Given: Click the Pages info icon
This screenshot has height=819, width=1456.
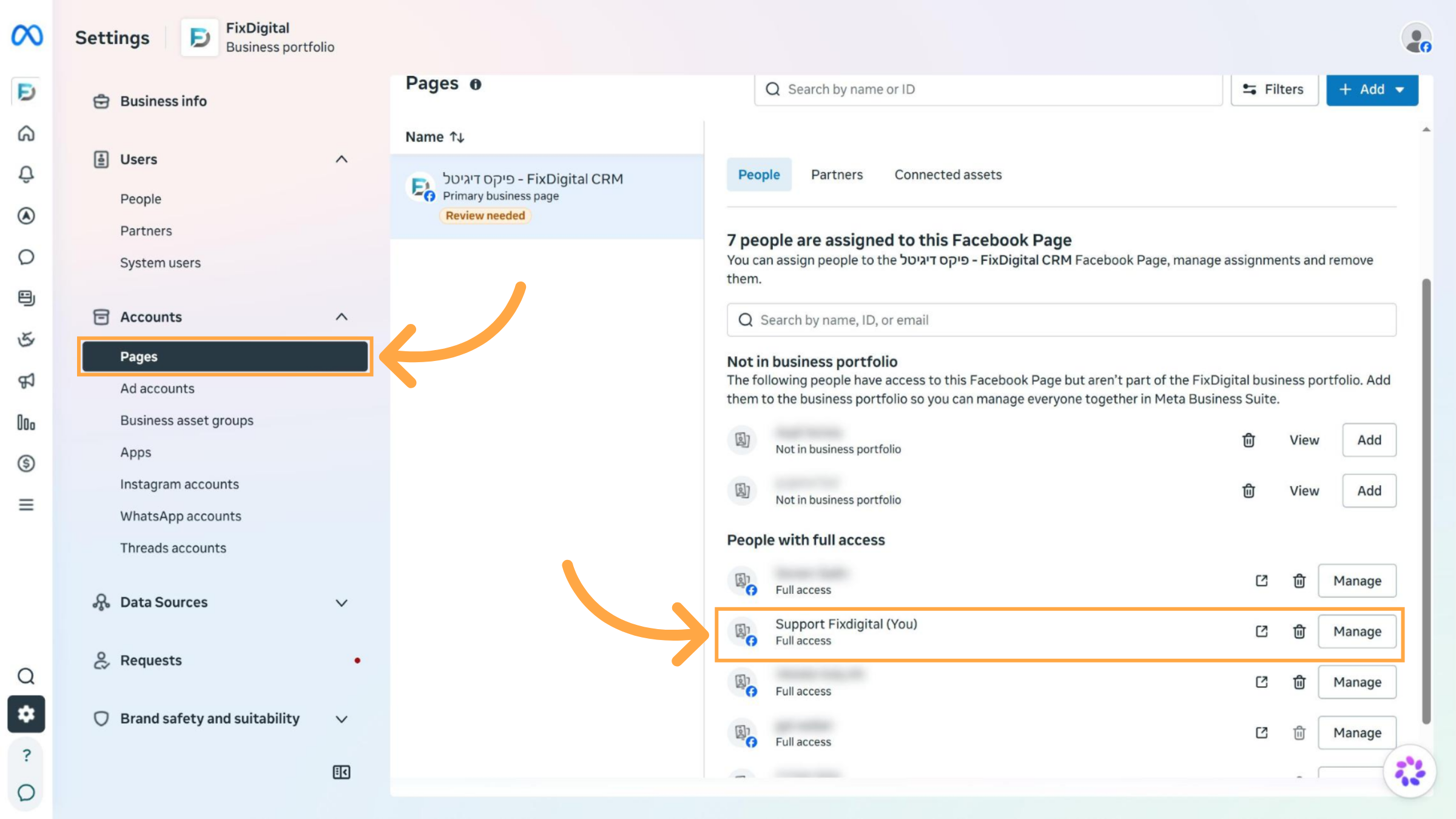Looking at the screenshot, I should pos(476,84).
